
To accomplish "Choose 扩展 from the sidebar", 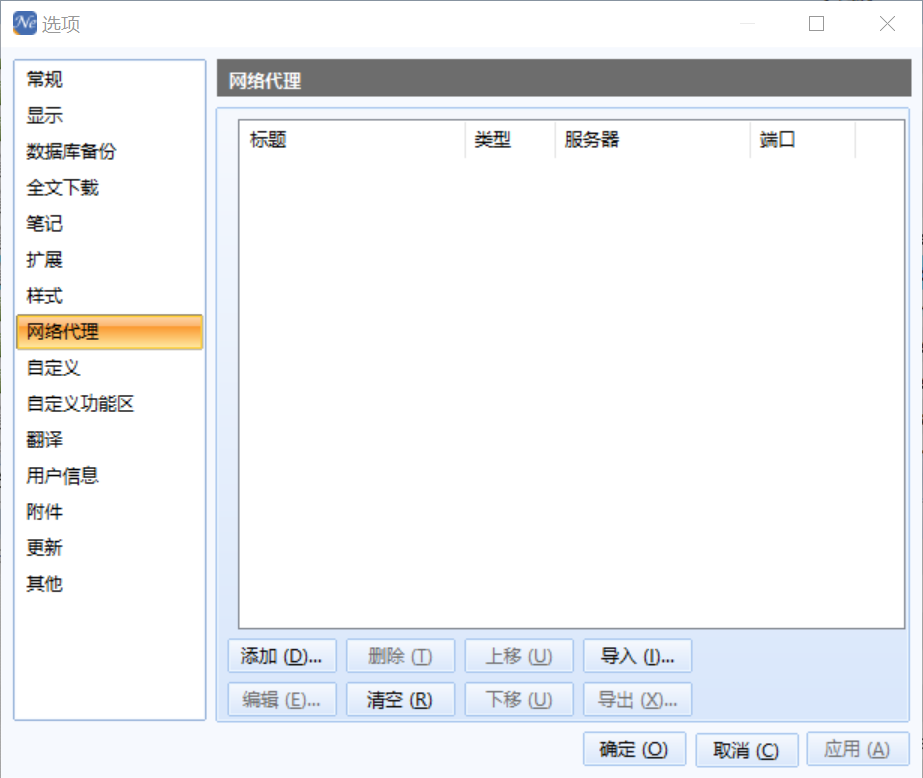I will click(x=45, y=260).
